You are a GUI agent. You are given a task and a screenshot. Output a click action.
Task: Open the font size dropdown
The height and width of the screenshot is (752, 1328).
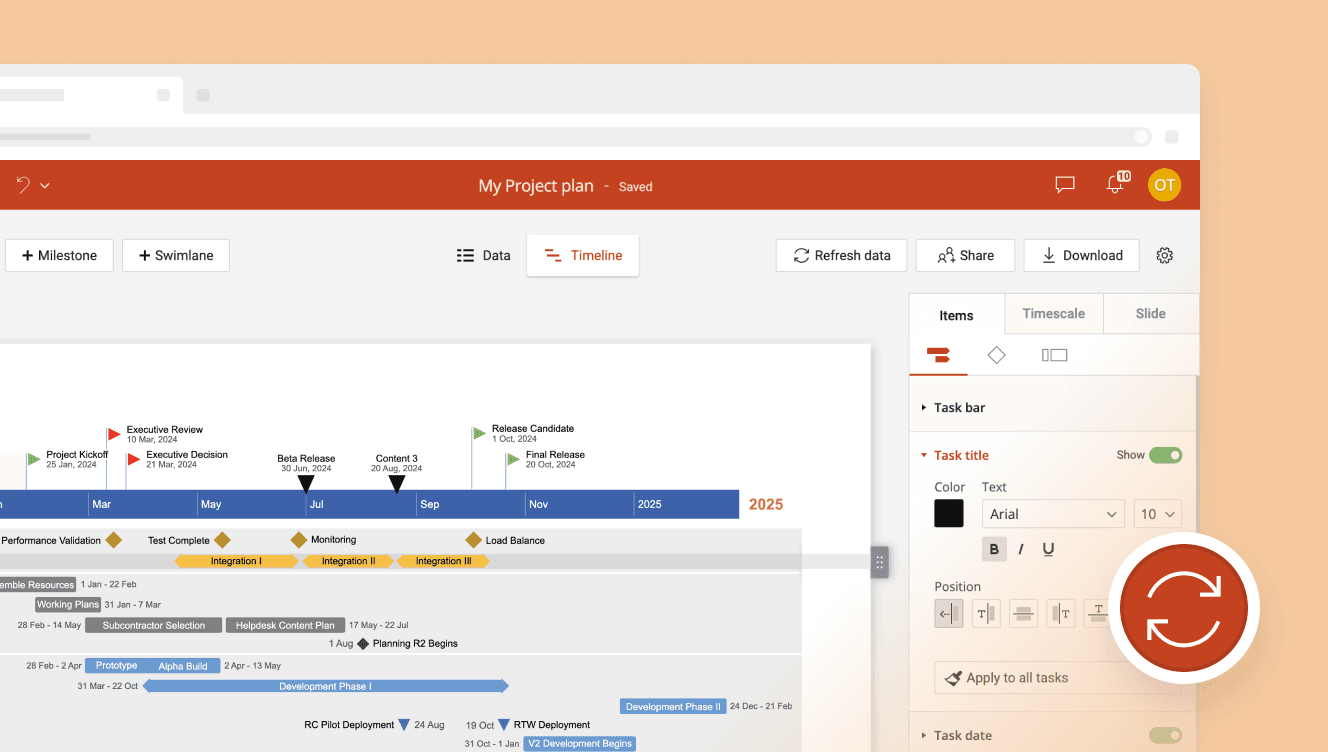(x=1157, y=513)
